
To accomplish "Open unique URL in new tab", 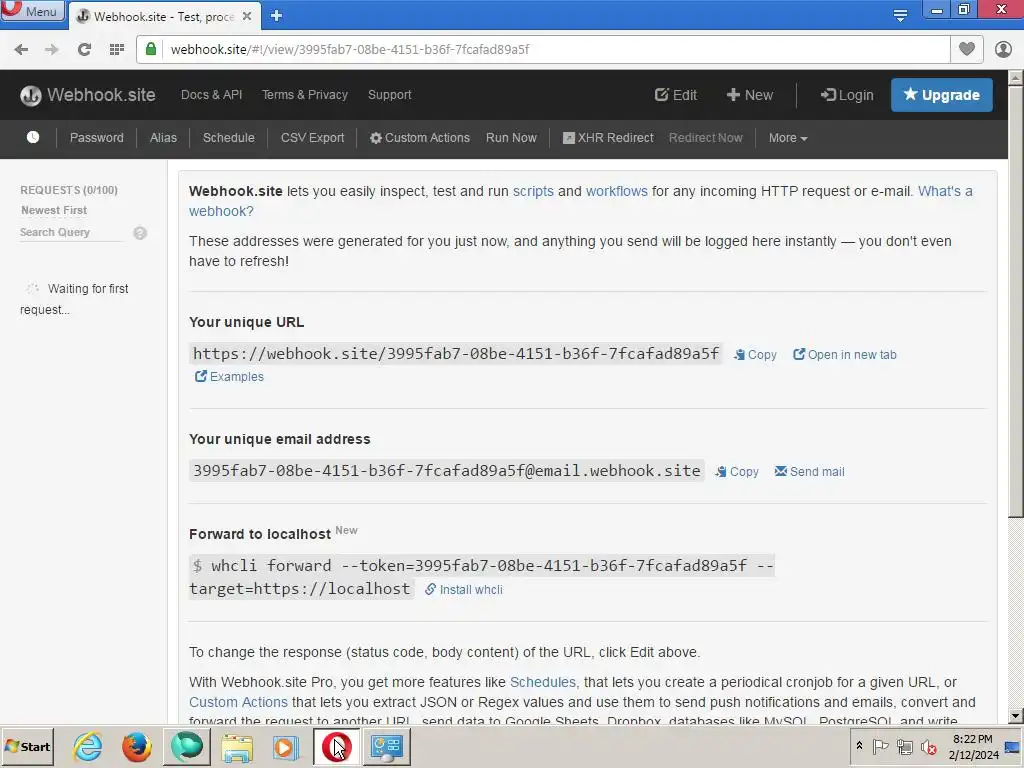I will click(844, 355).
